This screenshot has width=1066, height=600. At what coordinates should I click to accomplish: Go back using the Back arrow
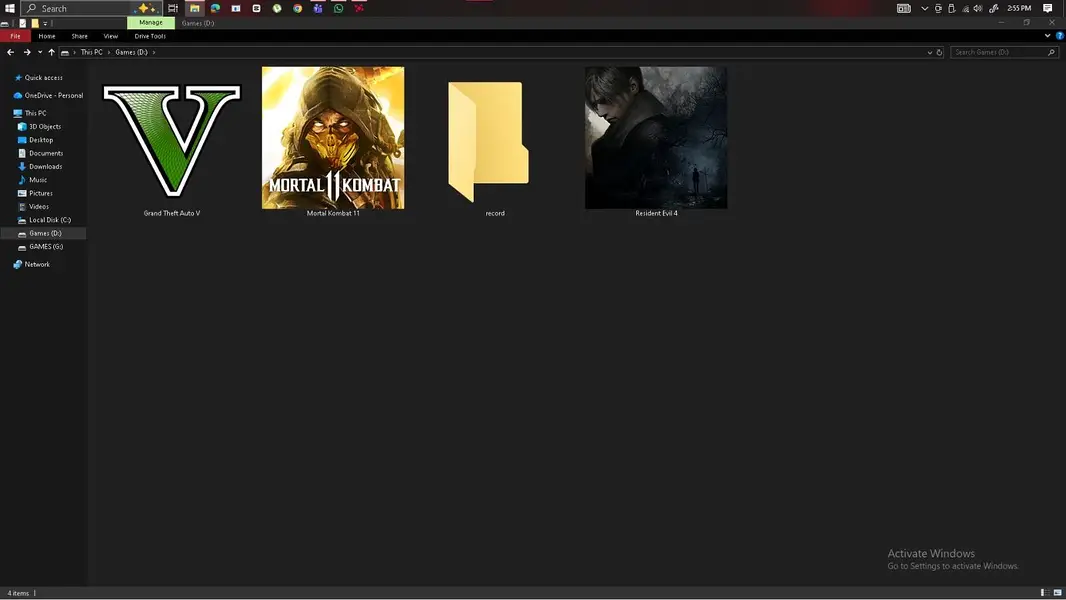(x=10, y=52)
